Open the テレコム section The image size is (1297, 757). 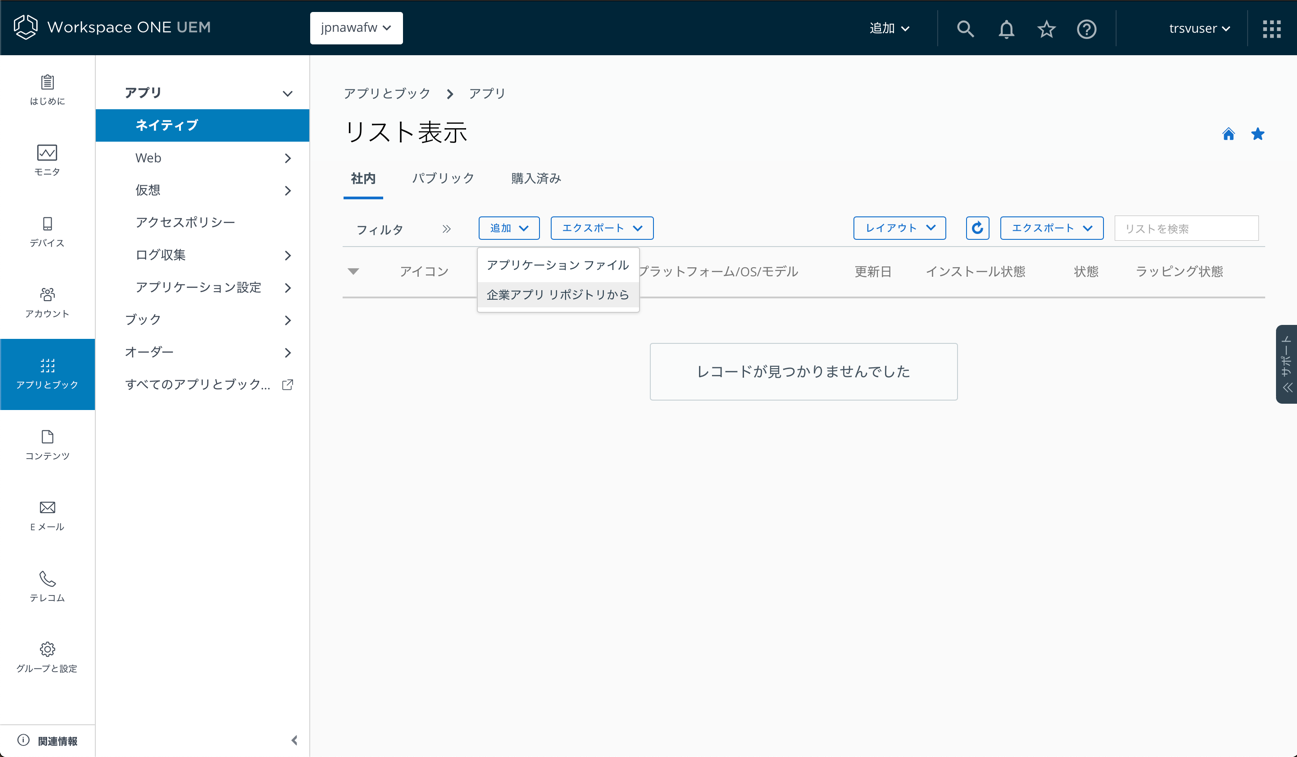(x=47, y=587)
